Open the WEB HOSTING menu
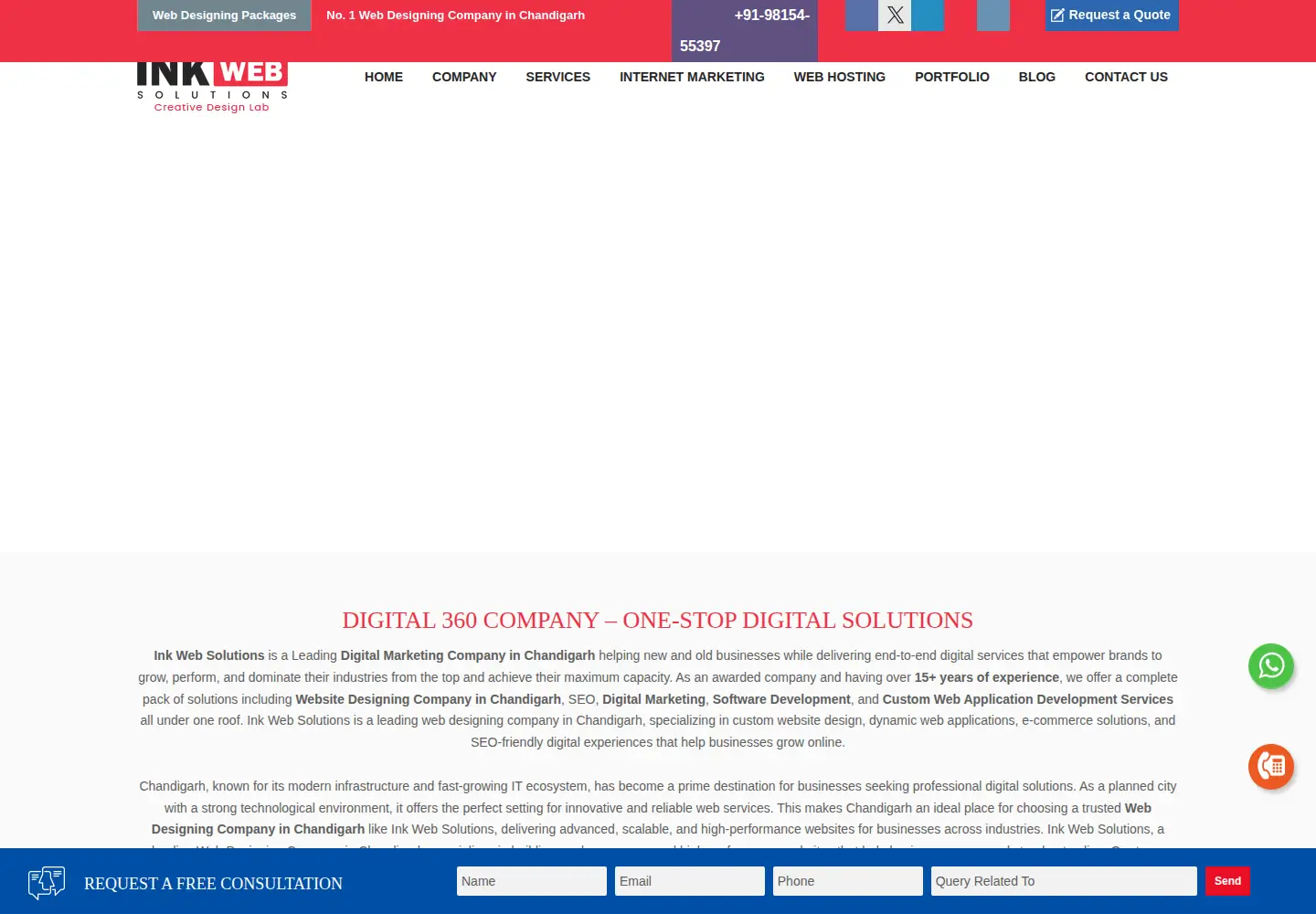This screenshot has height=914, width=1316. (x=840, y=77)
